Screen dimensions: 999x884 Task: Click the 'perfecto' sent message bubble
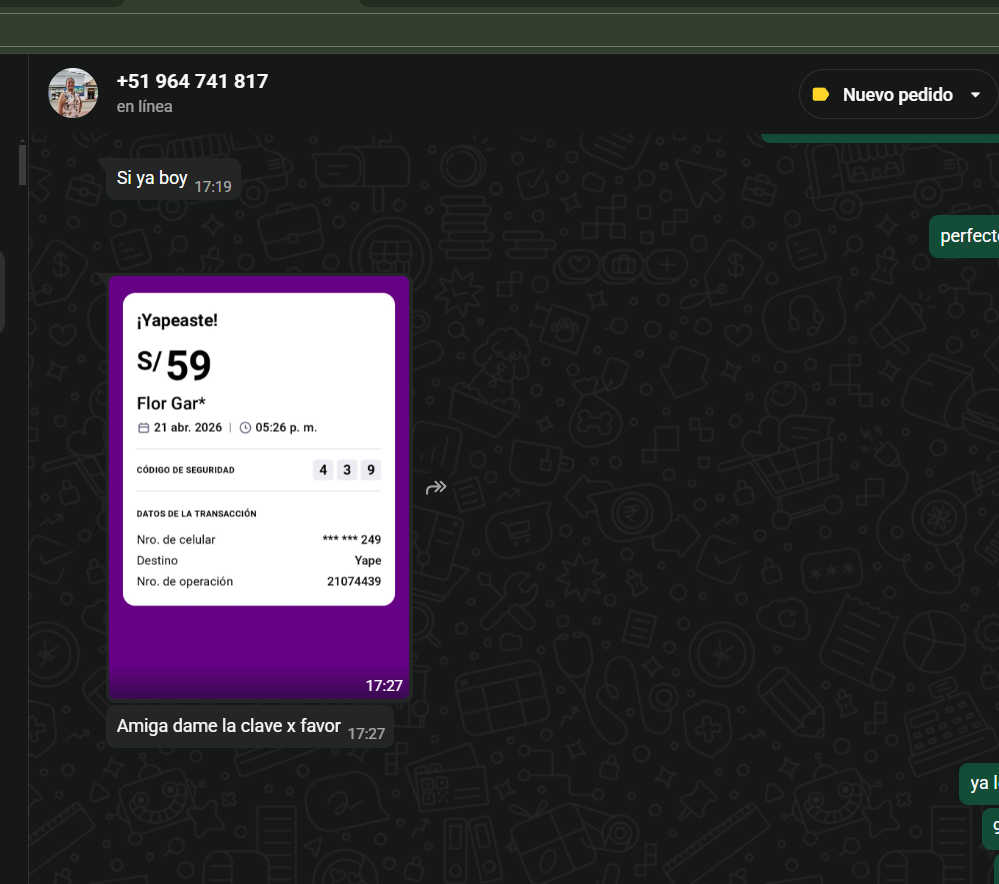(968, 236)
